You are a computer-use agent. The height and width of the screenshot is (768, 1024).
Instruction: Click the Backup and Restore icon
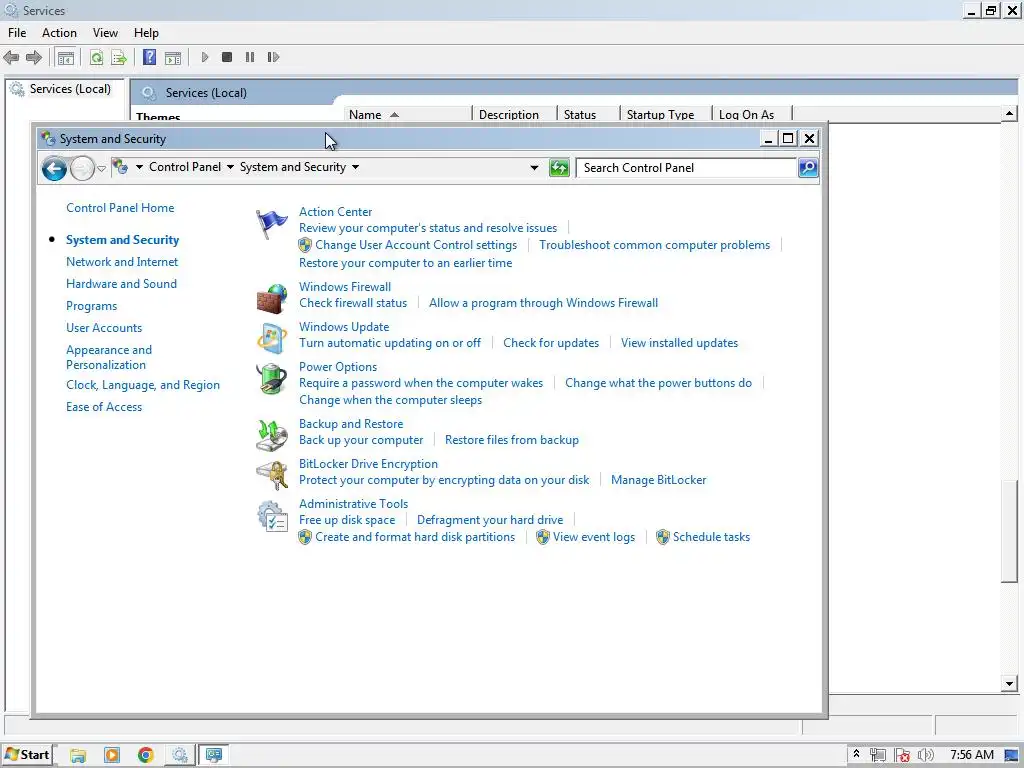point(272,436)
